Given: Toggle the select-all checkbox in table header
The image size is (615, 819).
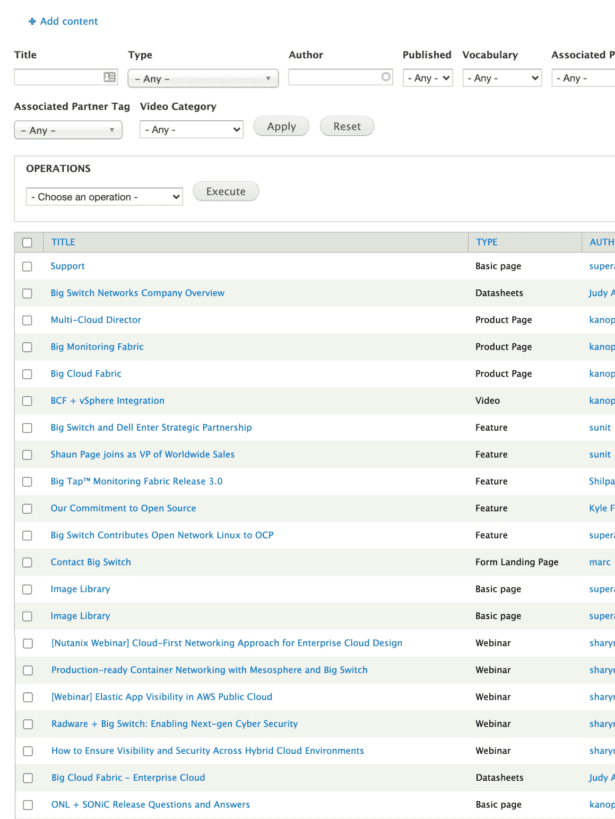Looking at the screenshot, I should (x=27, y=242).
